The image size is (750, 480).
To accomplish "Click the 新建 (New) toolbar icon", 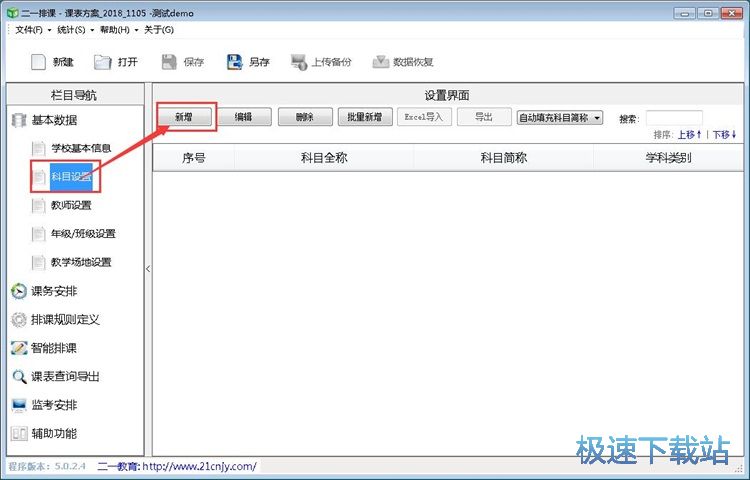I will [x=38, y=62].
